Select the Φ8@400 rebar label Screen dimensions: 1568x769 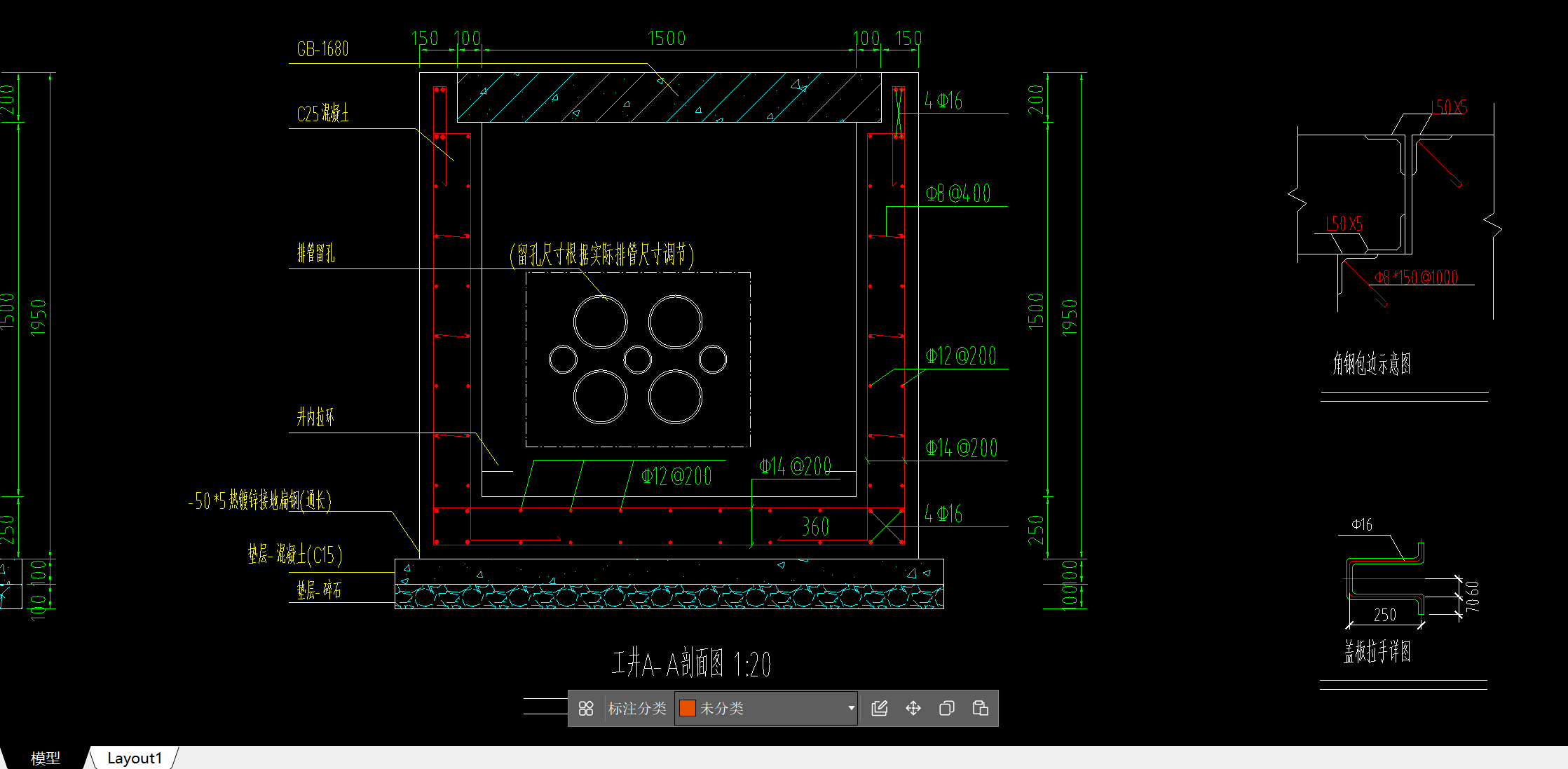tap(958, 194)
